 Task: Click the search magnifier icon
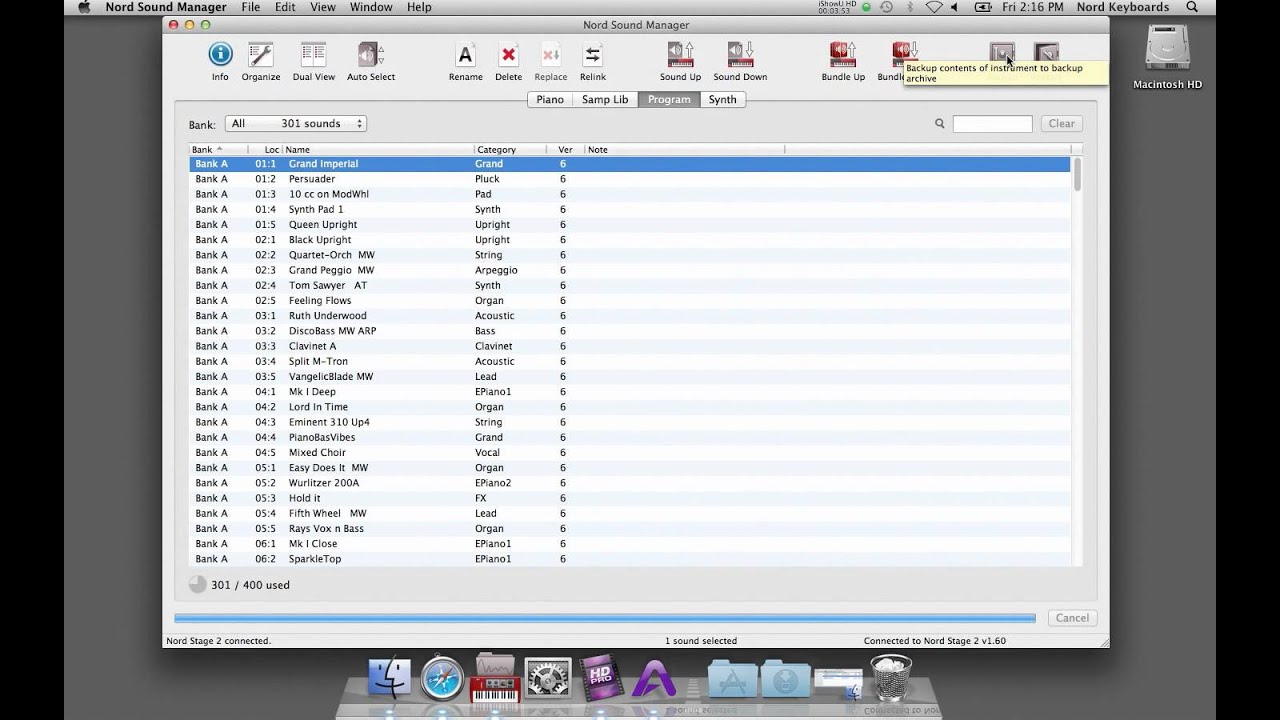point(940,124)
